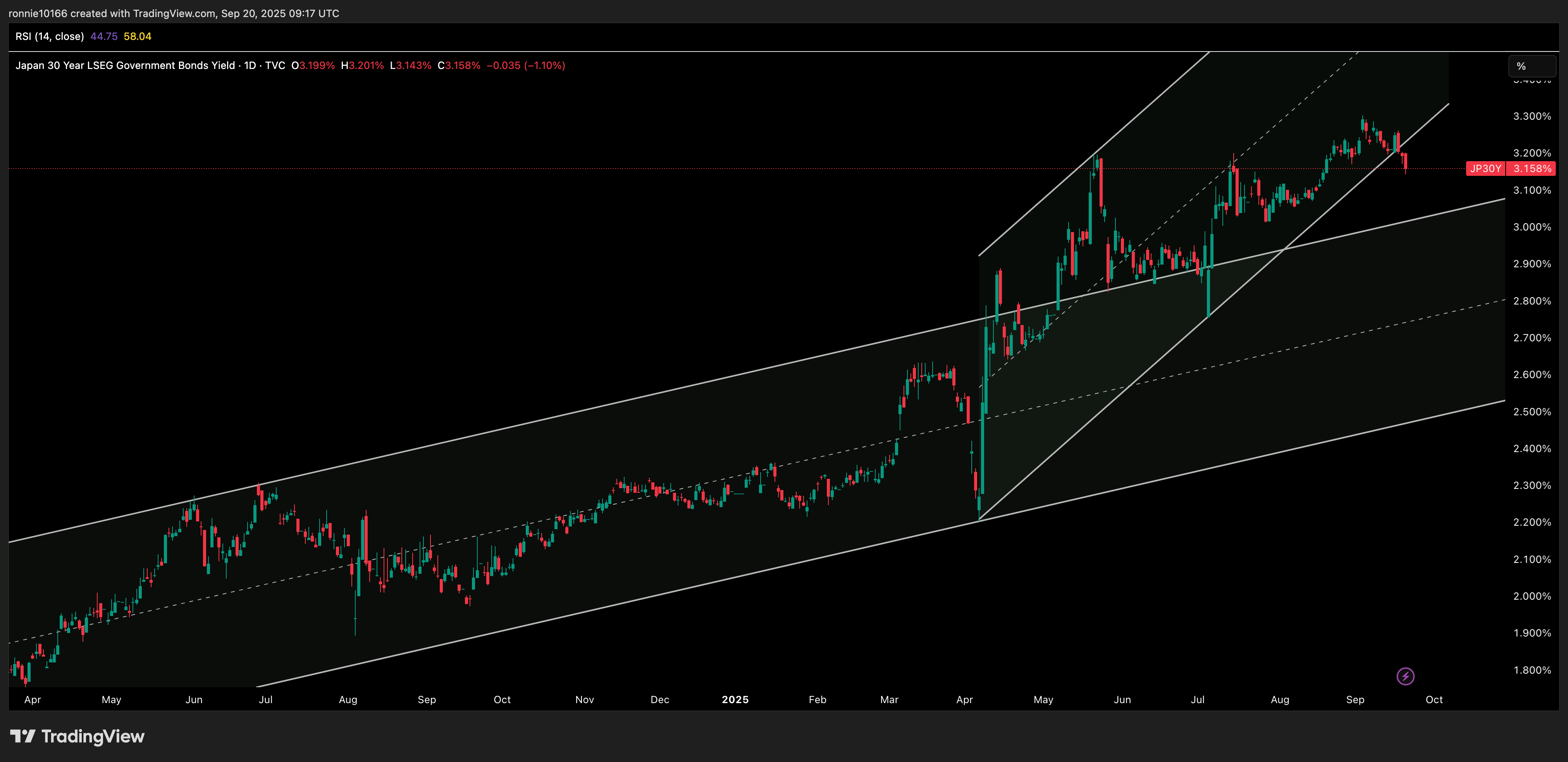The width and height of the screenshot is (1568, 762).
Task: Click the 3.000% level on price scale
Action: 1532,227
